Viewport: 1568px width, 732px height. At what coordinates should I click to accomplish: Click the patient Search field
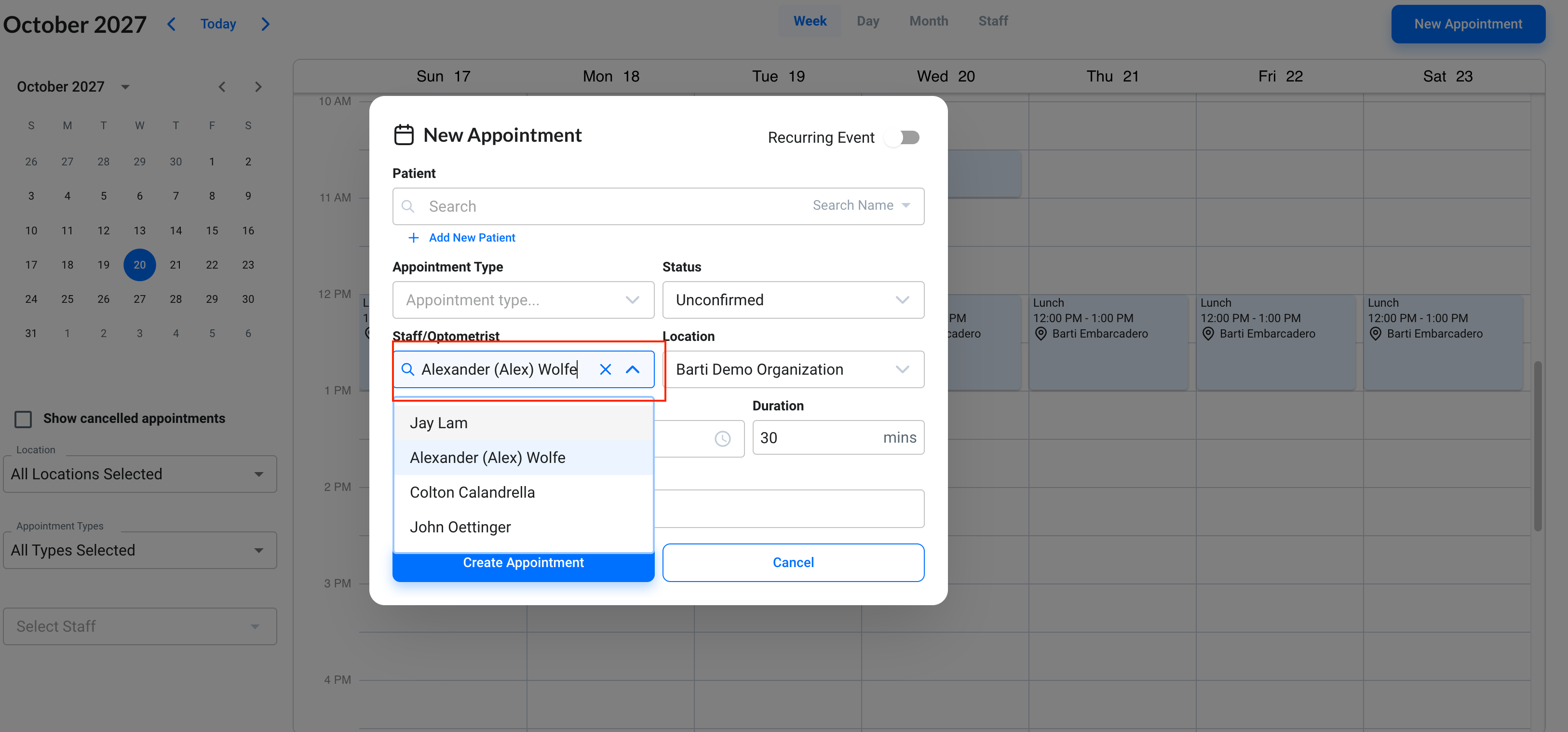click(x=658, y=206)
